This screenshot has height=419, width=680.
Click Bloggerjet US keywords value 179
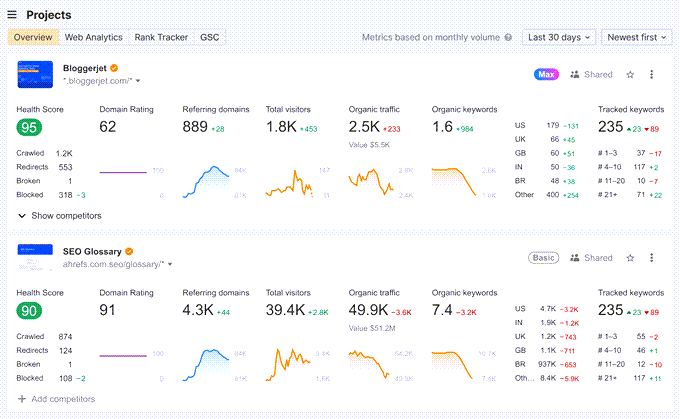point(553,125)
